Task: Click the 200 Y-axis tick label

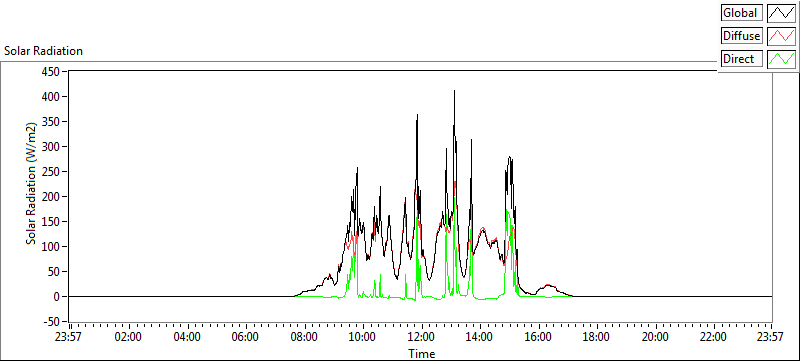Action: click(52, 197)
